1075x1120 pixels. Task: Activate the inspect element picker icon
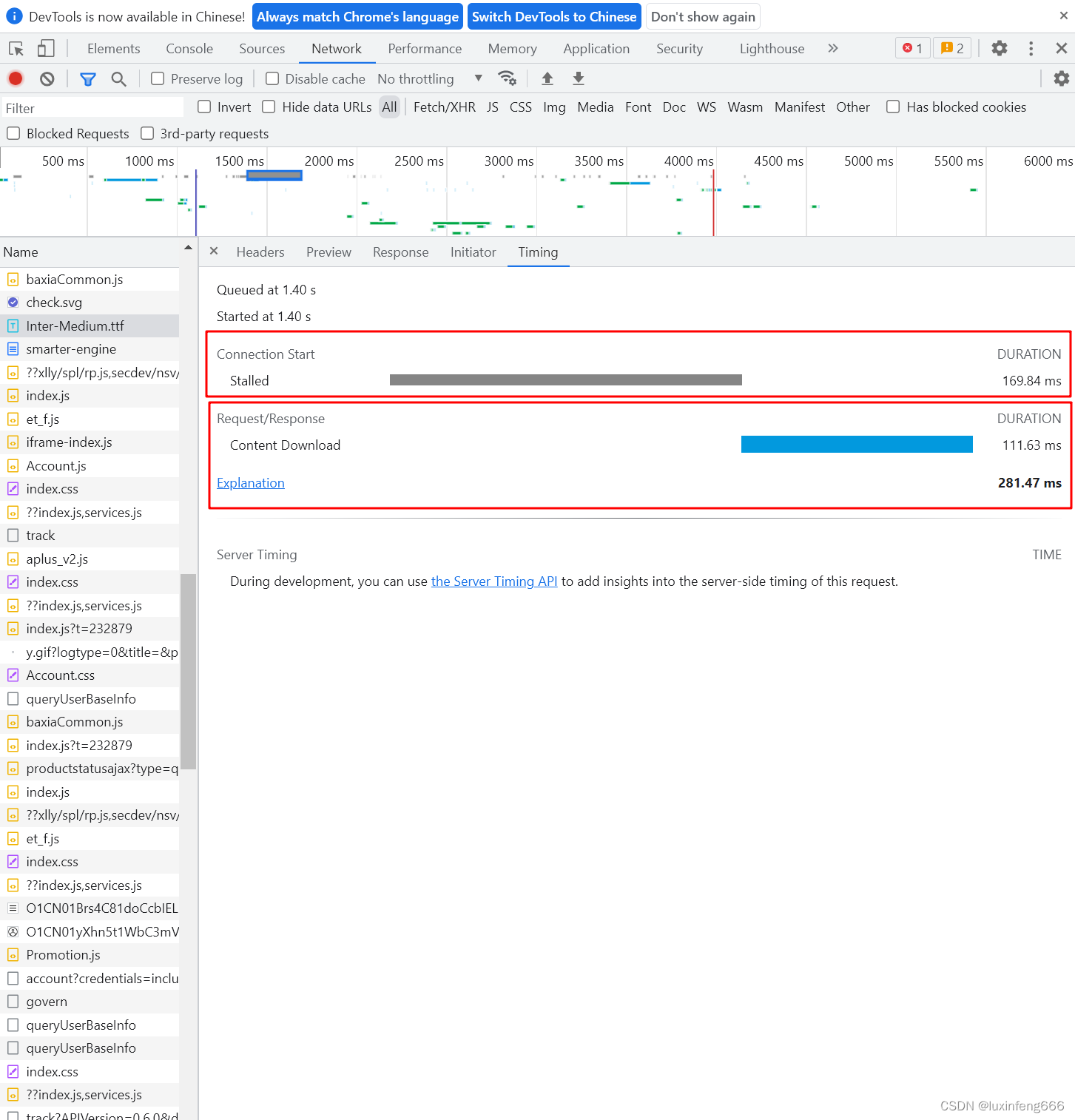pos(16,49)
